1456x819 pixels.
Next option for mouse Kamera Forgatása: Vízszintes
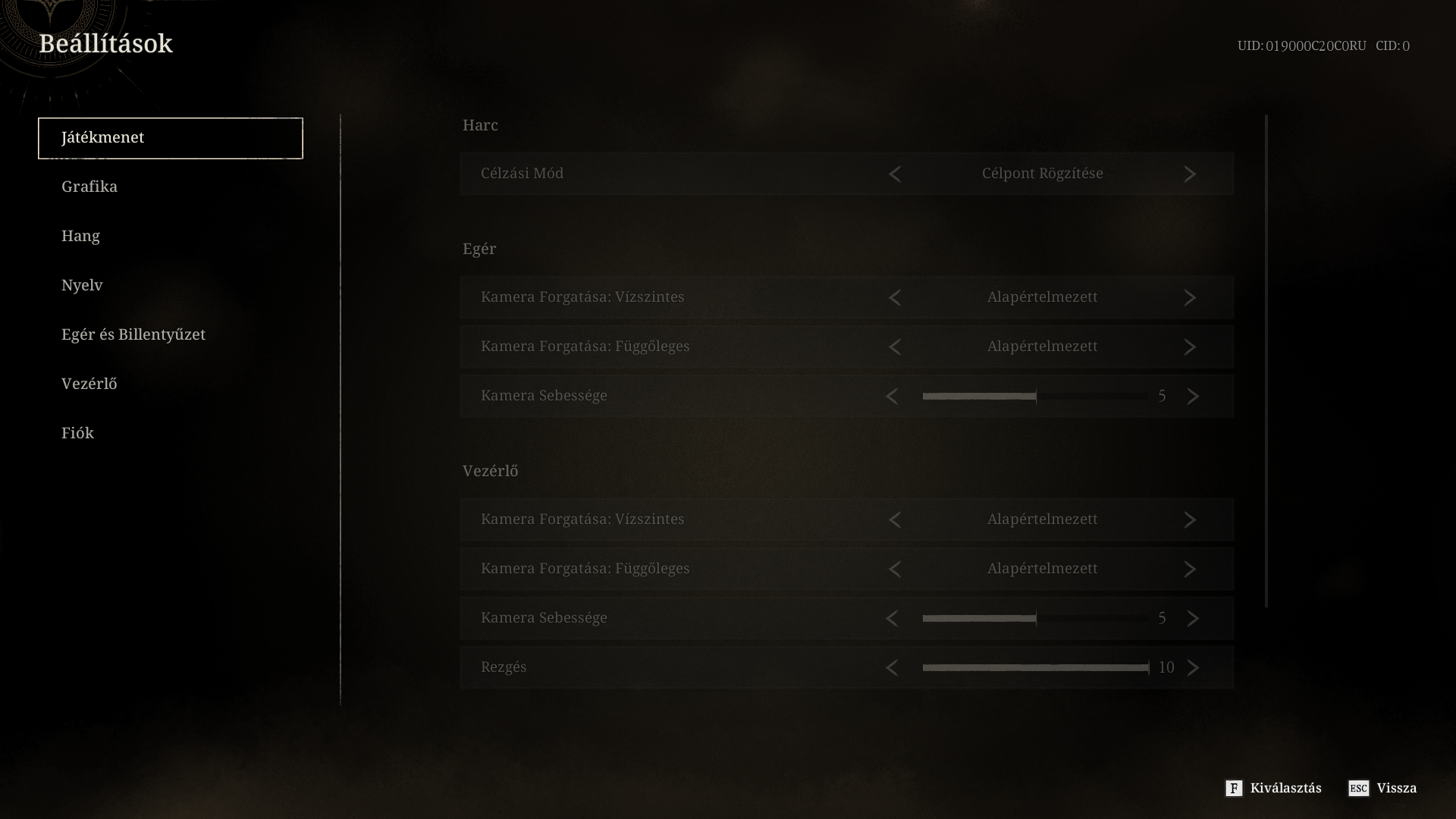click(x=1190, y=297)
